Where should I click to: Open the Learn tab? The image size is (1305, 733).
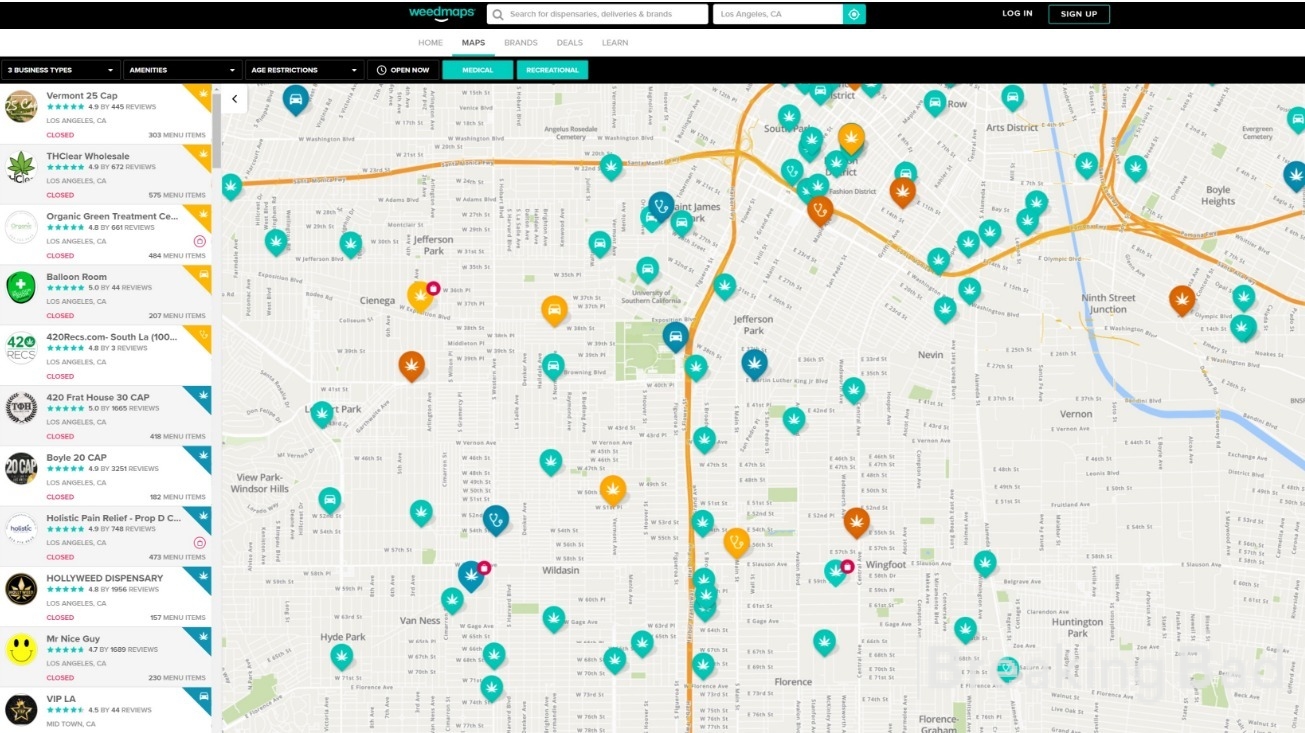click(x=615, y=43)
